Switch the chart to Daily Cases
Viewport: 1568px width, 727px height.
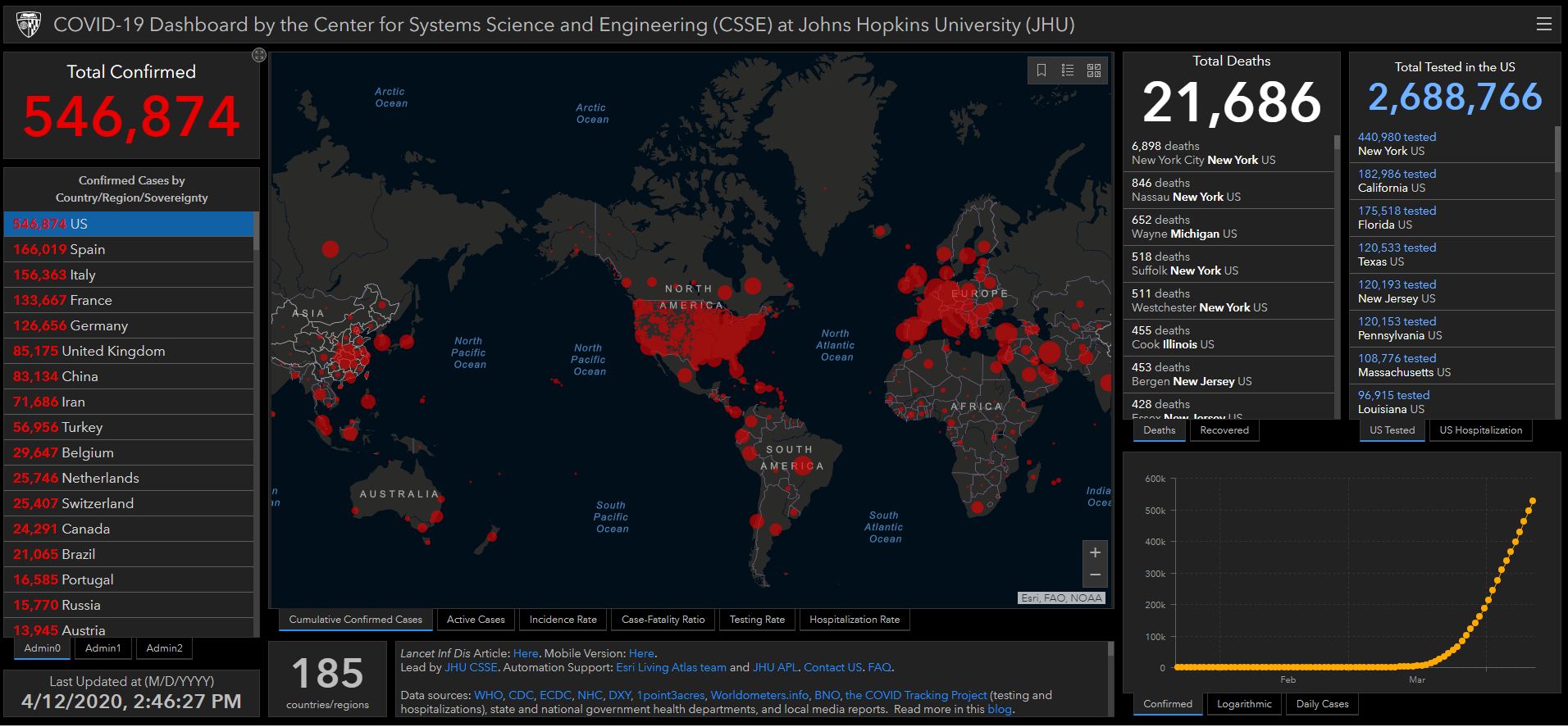1322,704
